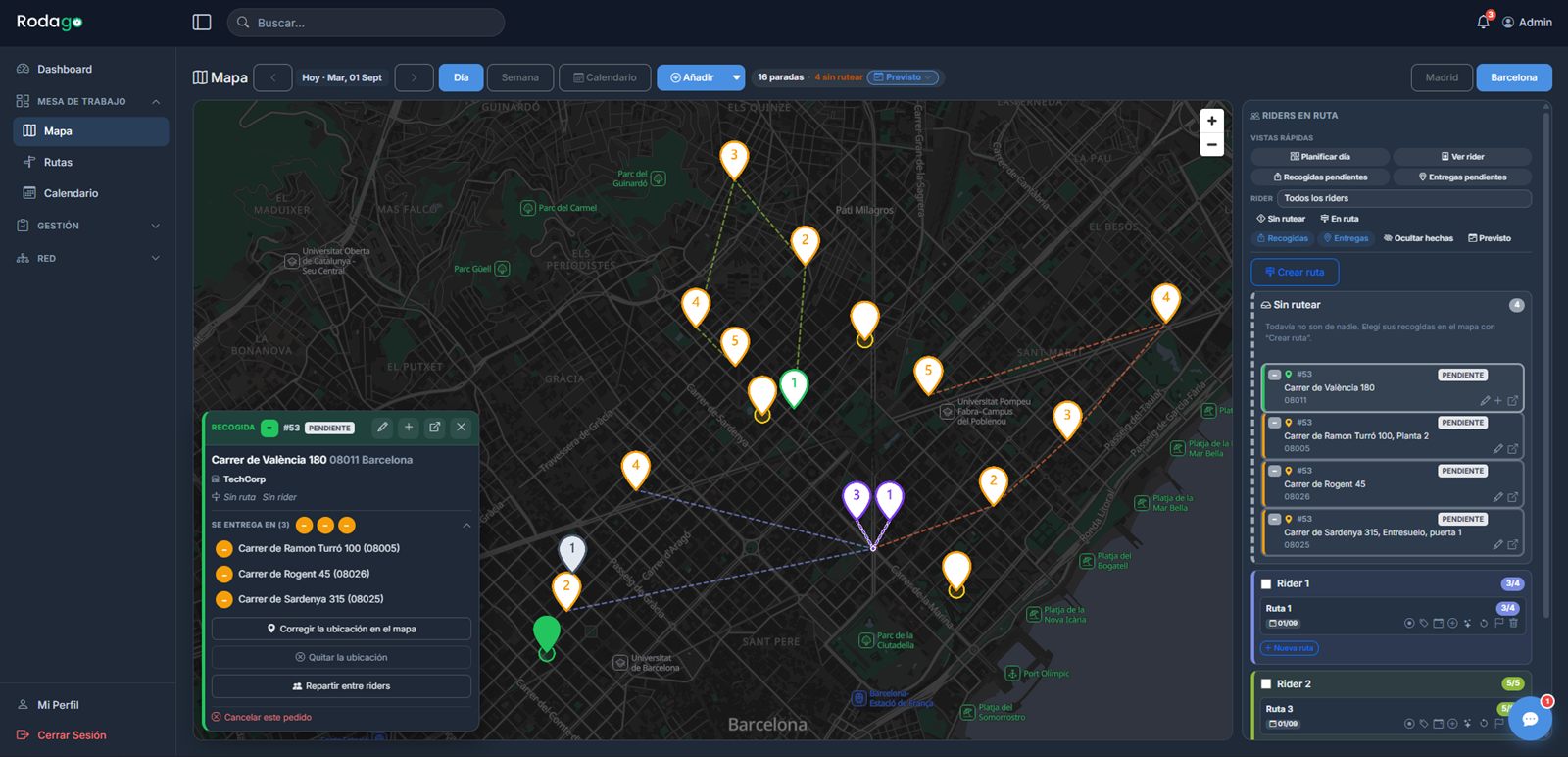The image size is (1568, 757).
Task: Click the Crear ruta button
Action: [x=1295, y=273]
